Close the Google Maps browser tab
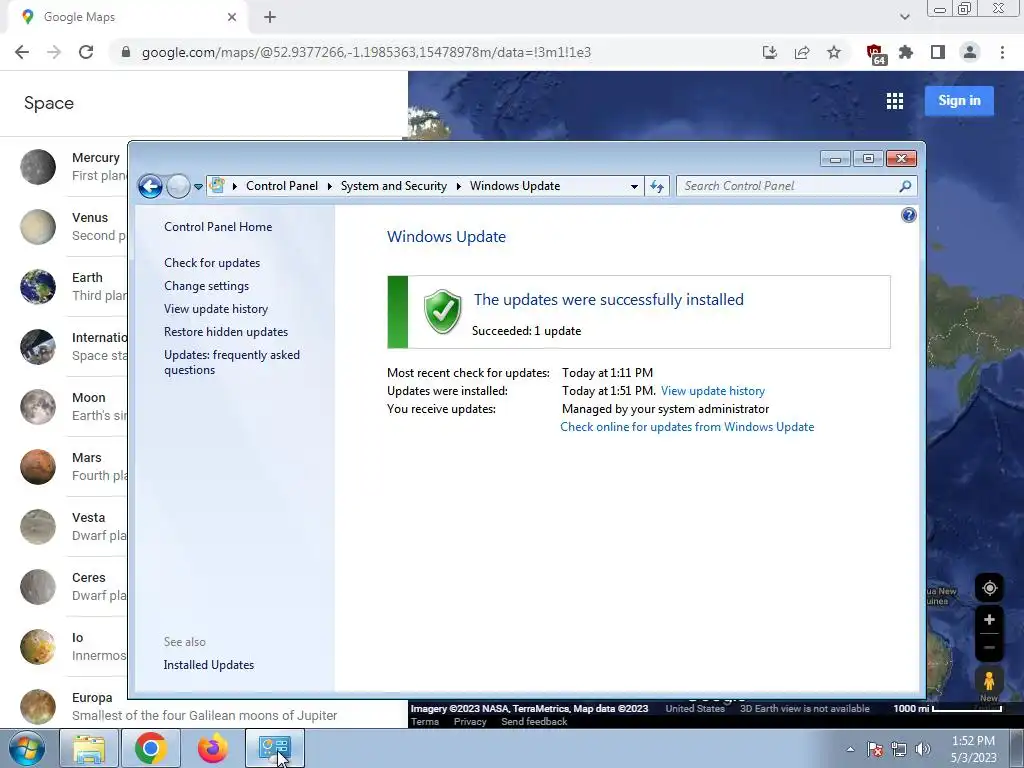This screenshot has height=768, width=1024. (232, 17)
